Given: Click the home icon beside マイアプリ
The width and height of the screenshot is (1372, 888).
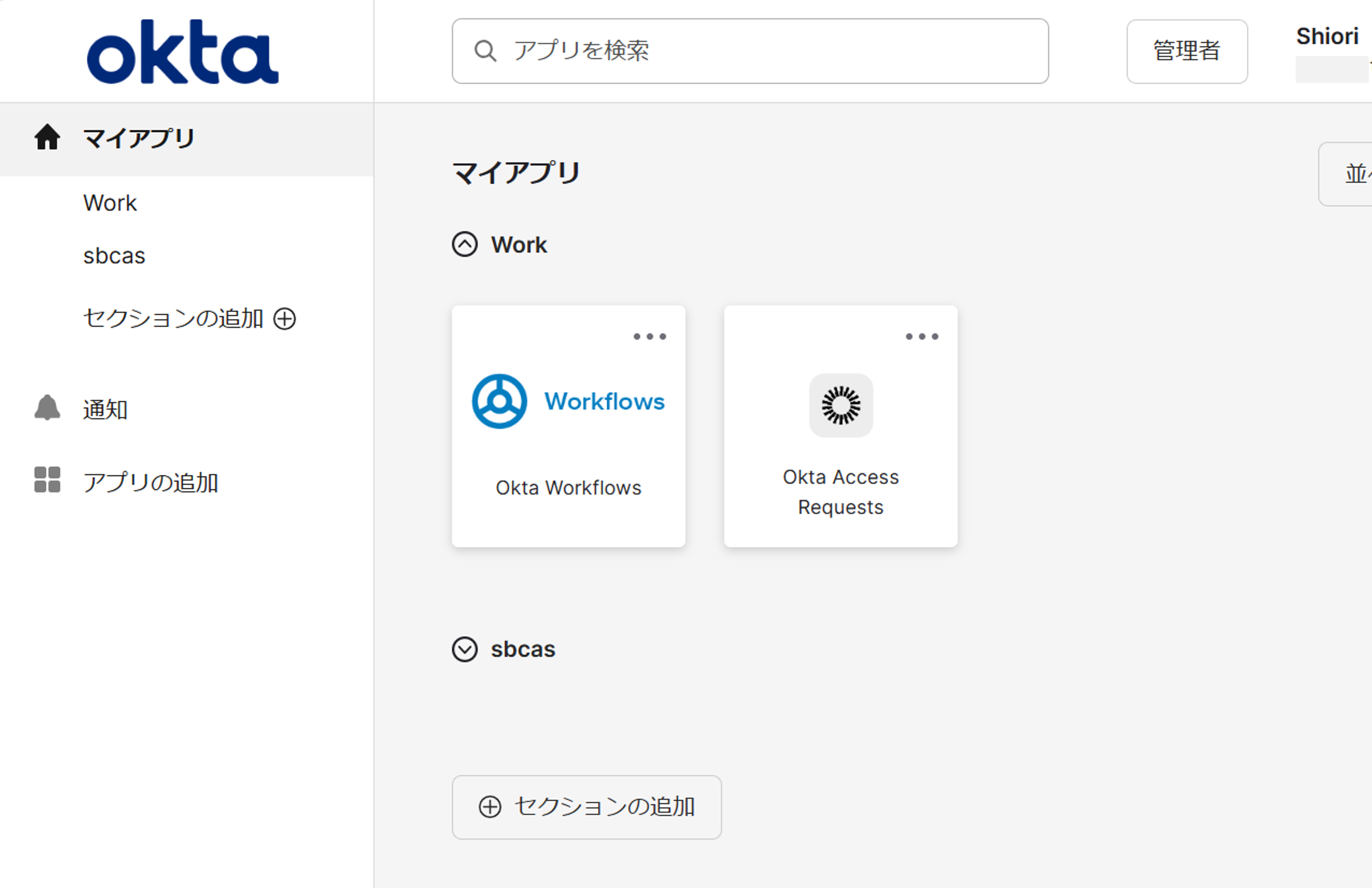Looking at the screenshot, I should [x=47, y=137].
